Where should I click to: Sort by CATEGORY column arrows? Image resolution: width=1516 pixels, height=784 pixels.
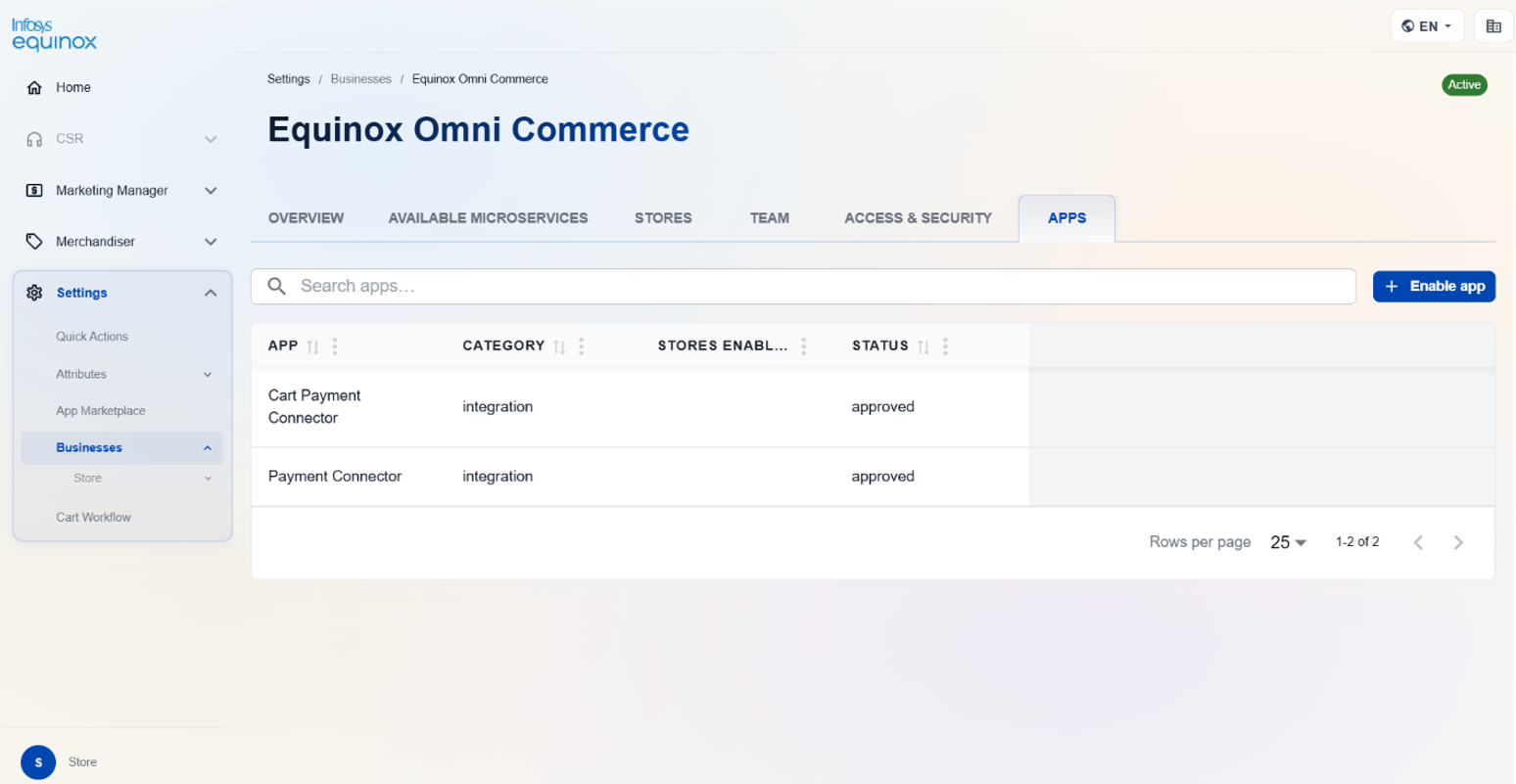pos(559,346)
